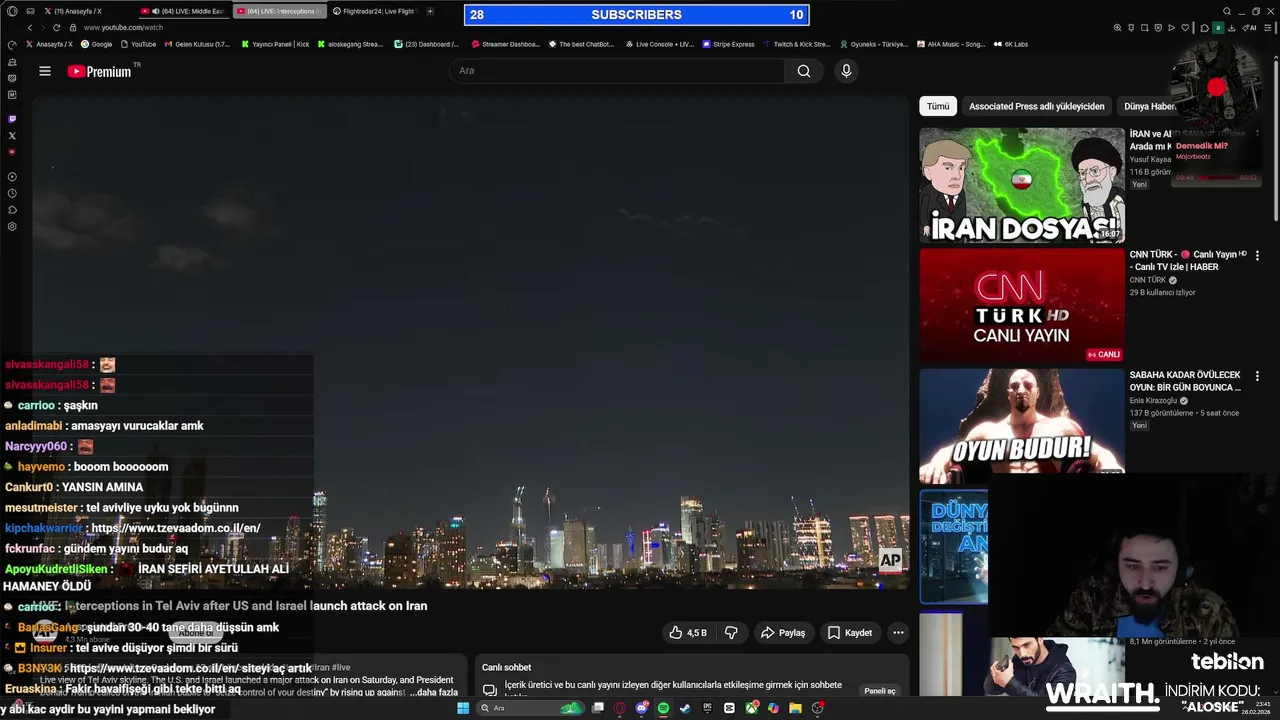Image resolution: width=1280 pixels, height=720 pixels.
Task: Open Twitch in the Opera sidebar
Action: (12, 119)
